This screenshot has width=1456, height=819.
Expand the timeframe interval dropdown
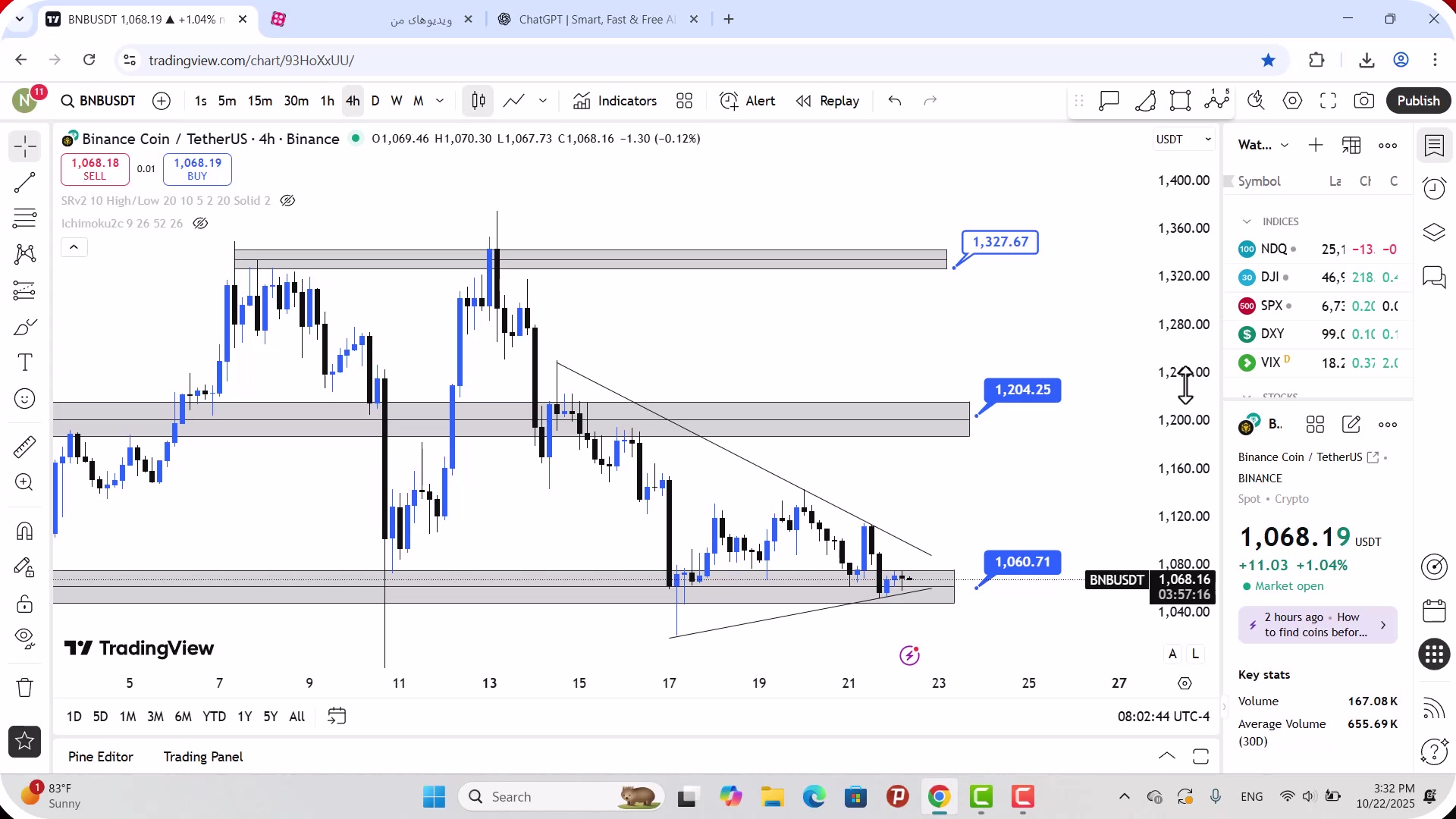pyautogui.click(x=440, y=101)
